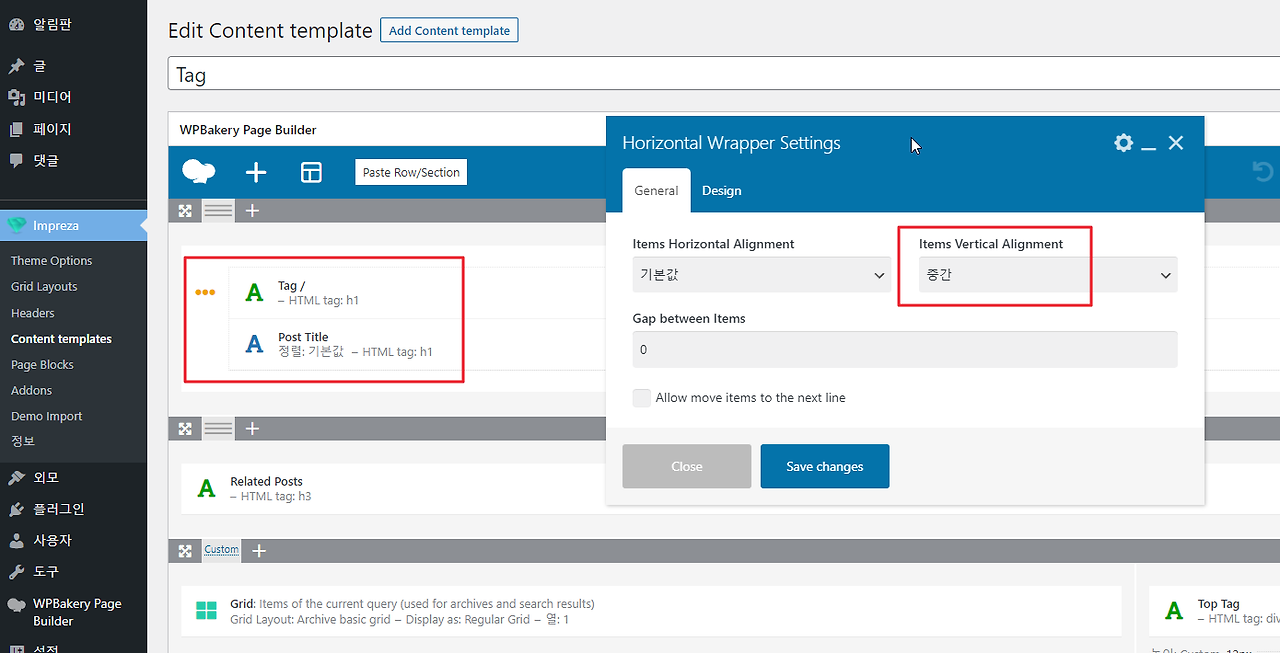The height and width of the screenshot is (653, 1280).
Task: Click the Grid element green icon
Action: pyautogui.click(x=206, y=611)
